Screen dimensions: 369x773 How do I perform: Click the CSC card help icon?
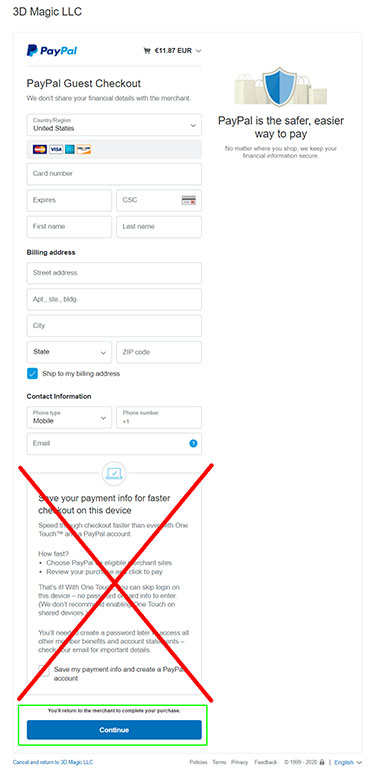tap(189, 200)
